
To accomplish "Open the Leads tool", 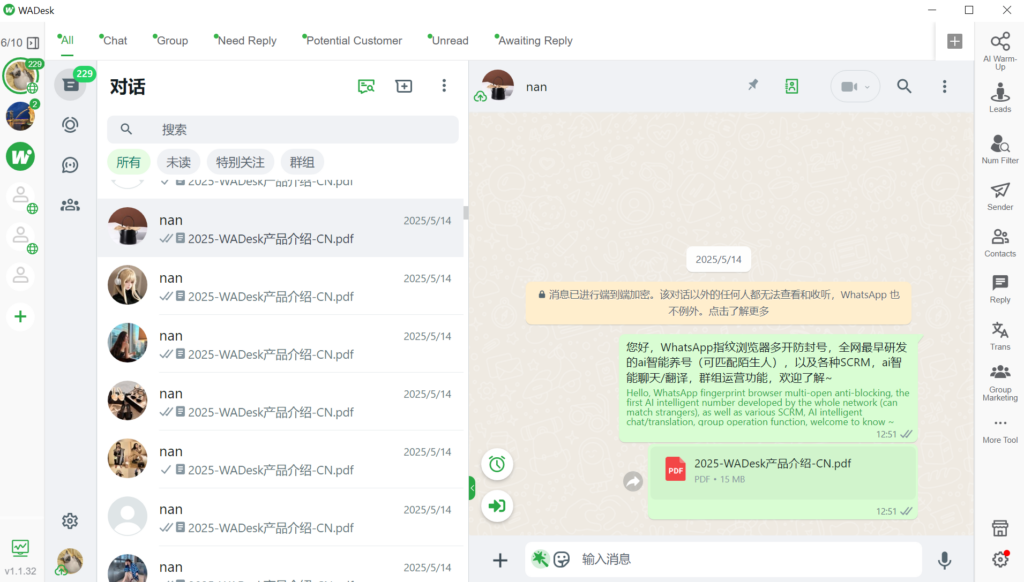I will click(1000, 98).
